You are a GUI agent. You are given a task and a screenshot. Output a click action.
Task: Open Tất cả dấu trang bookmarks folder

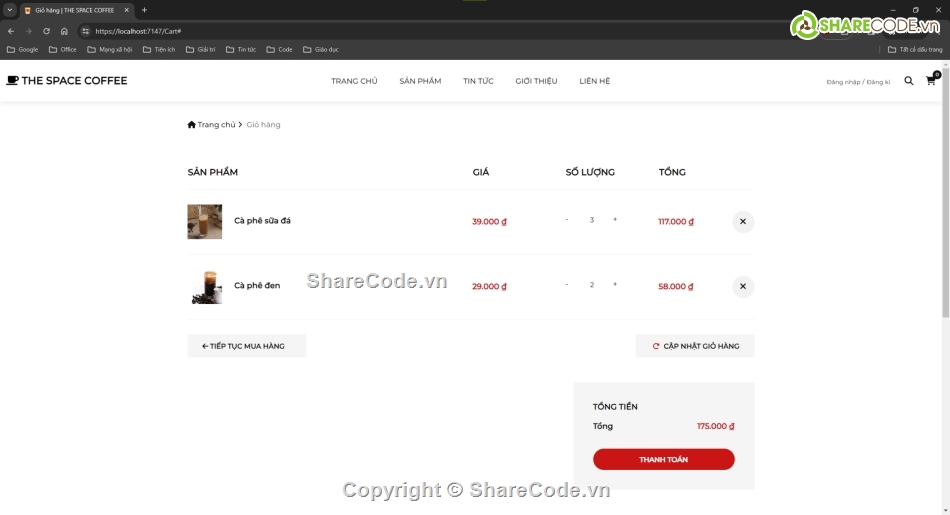[915, 49]
